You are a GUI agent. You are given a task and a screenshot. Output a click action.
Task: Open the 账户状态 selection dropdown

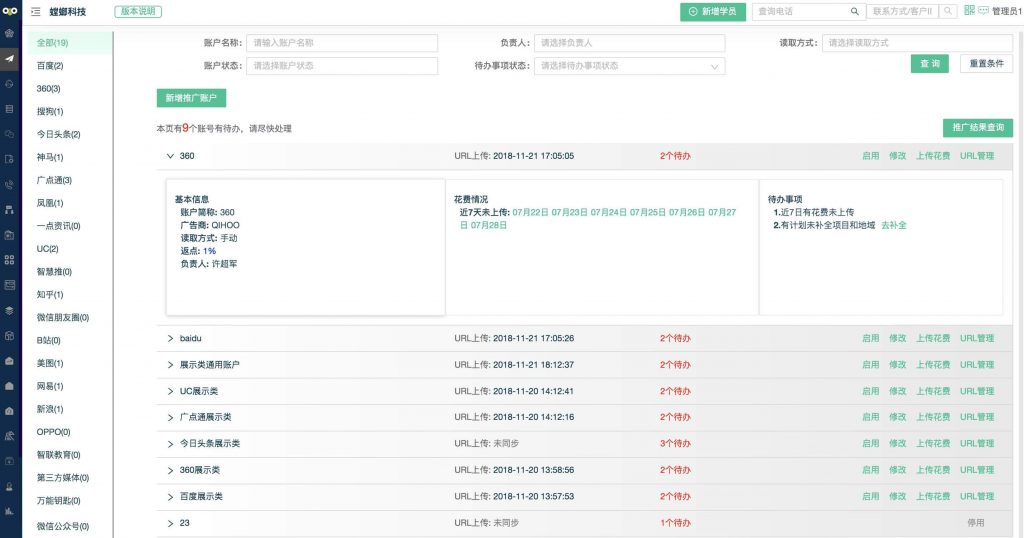coord(342,66)
